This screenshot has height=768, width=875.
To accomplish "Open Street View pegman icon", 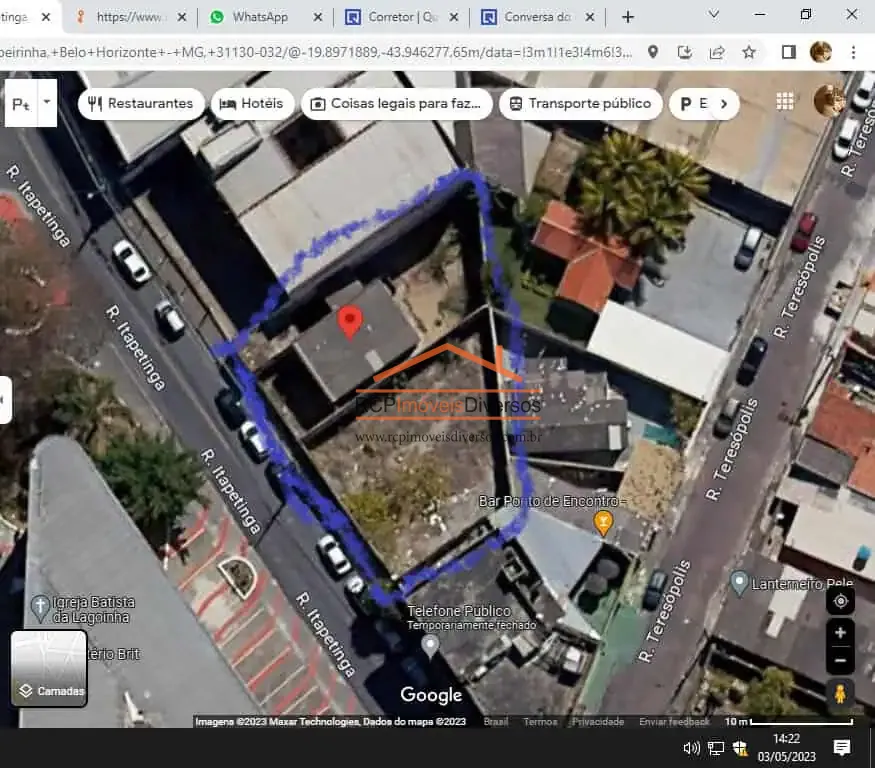I will pyautogui.click(x=840, y=694).
